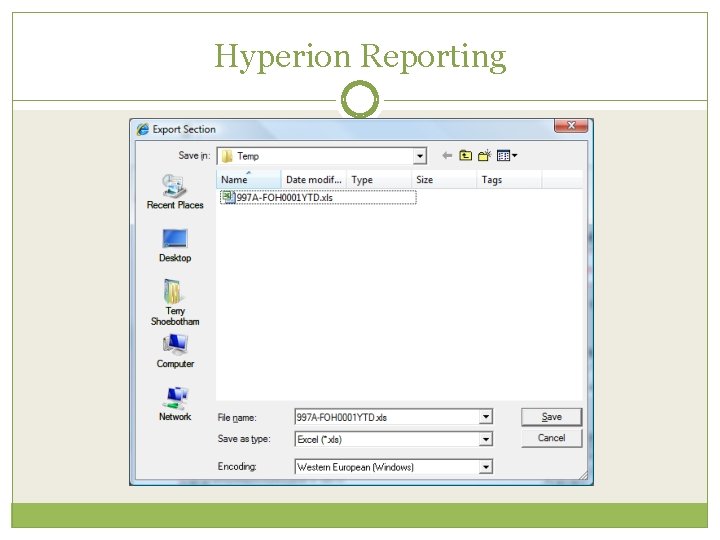The width and height of the screenshot is (720, 540).
Task: Expand the File name dropdown arrow
Action: coord(486,417)
